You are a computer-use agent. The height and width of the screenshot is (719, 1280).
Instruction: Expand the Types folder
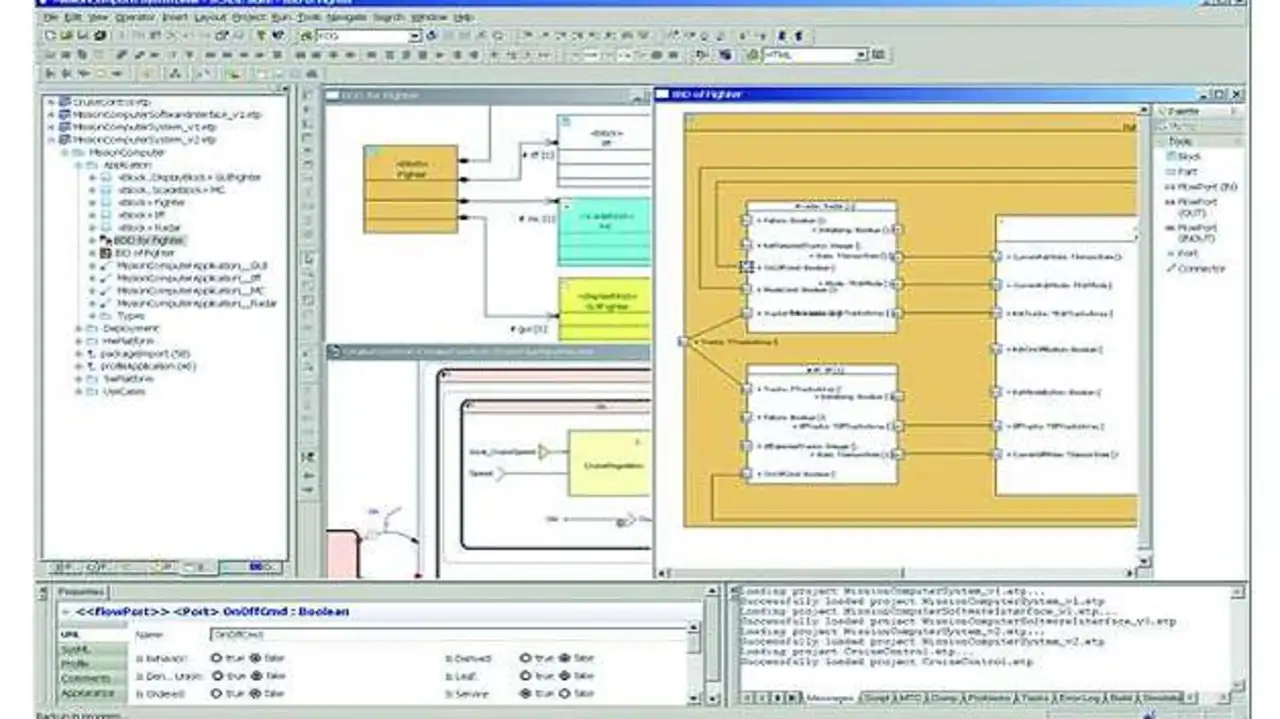pos(92,316)
